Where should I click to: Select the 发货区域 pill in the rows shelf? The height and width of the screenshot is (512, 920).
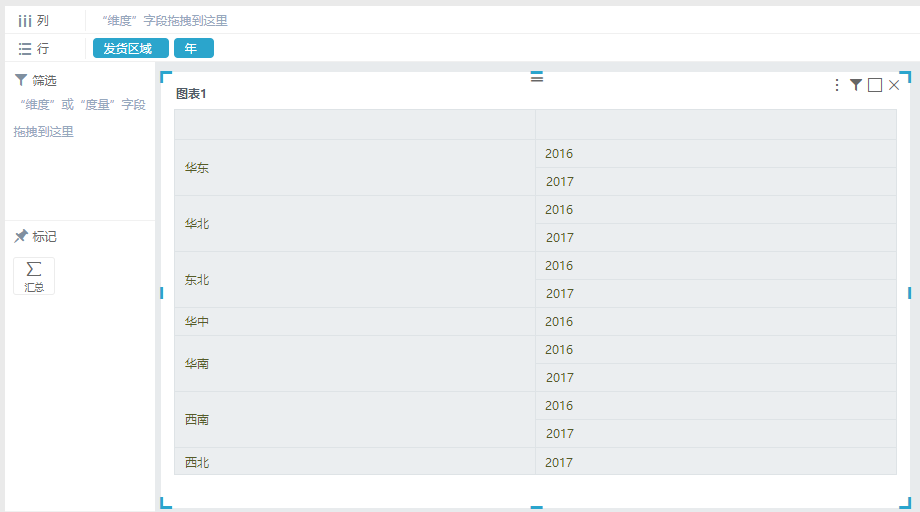[131, 48]
